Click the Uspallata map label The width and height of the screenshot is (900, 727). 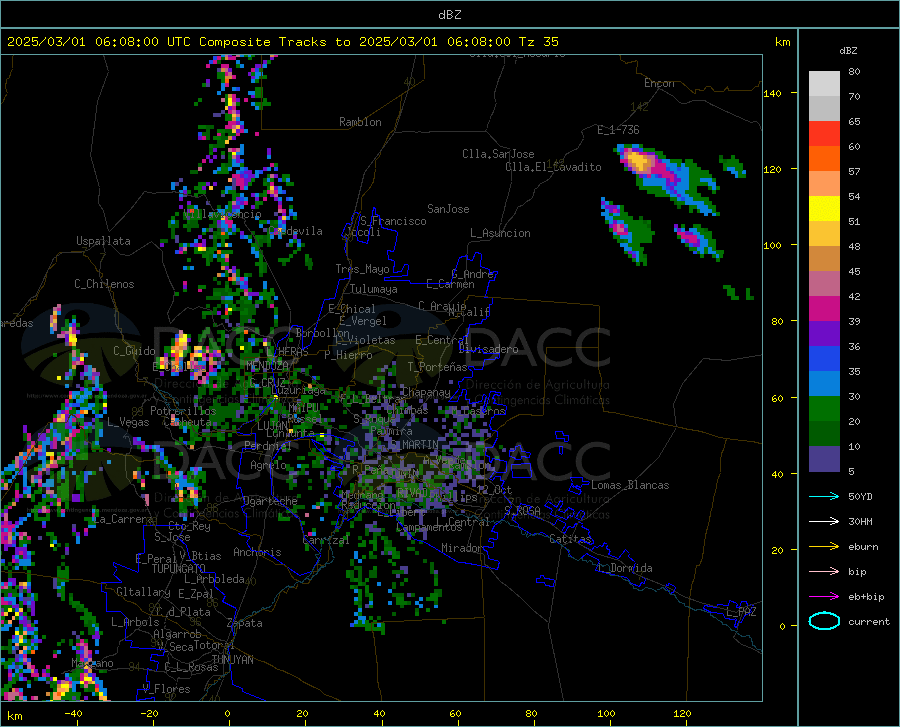[x=103, y=241]
